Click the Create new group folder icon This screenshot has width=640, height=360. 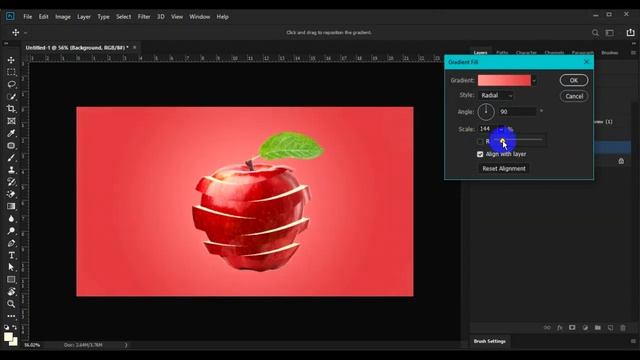click(598, 328)
